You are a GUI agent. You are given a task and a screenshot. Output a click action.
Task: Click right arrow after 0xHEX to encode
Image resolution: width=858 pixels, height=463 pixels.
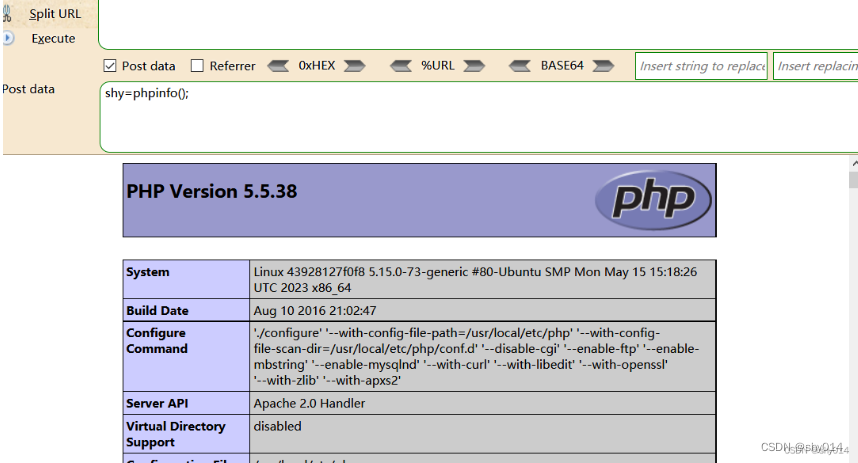(x=355, y=66)
